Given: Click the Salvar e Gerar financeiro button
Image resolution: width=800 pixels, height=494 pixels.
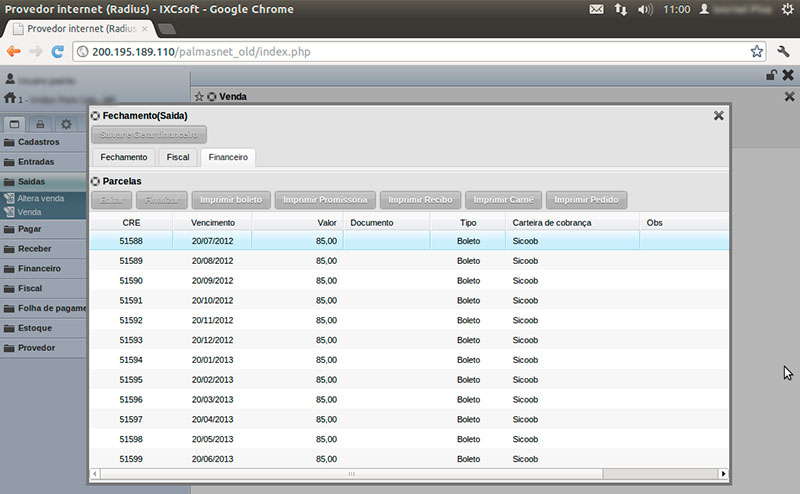Looking at the screenshot, I should coord(149,134).
